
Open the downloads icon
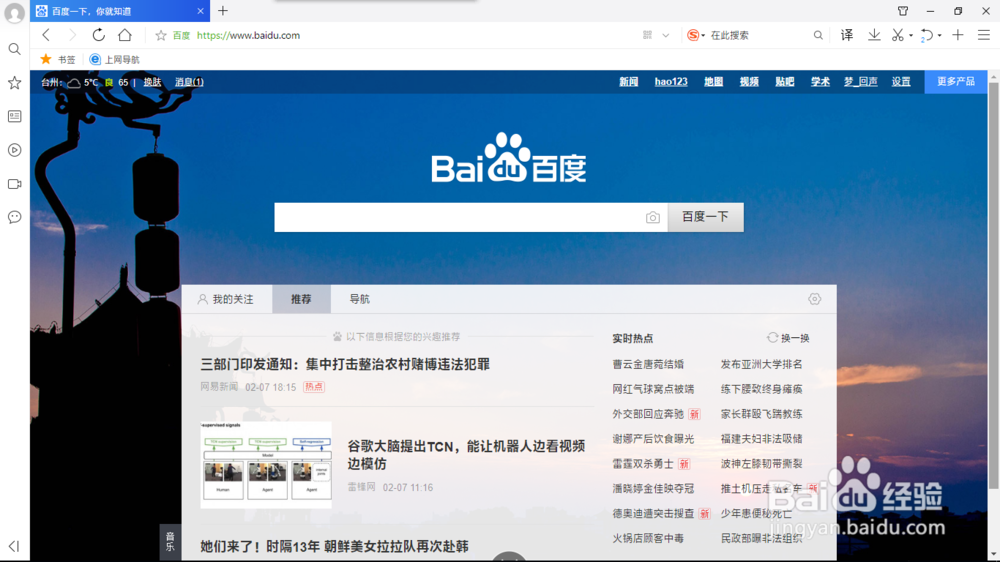[874, 35]
